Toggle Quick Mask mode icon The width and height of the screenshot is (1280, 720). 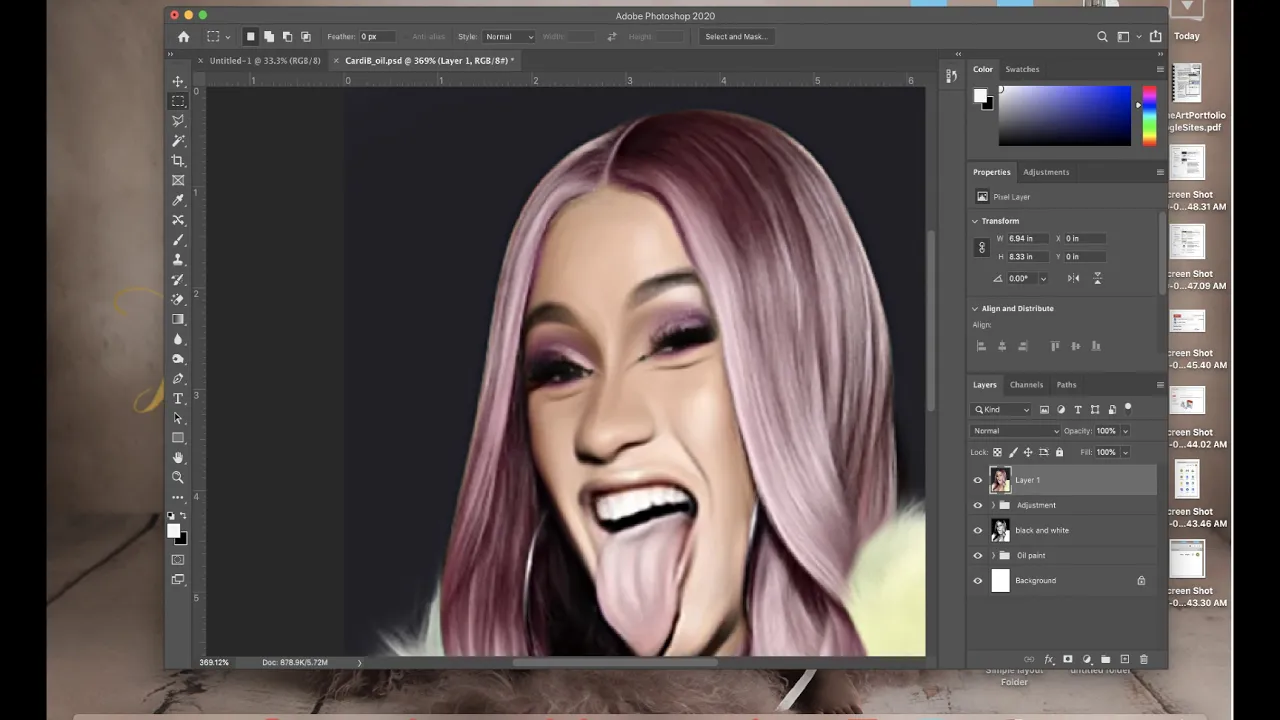178,560
